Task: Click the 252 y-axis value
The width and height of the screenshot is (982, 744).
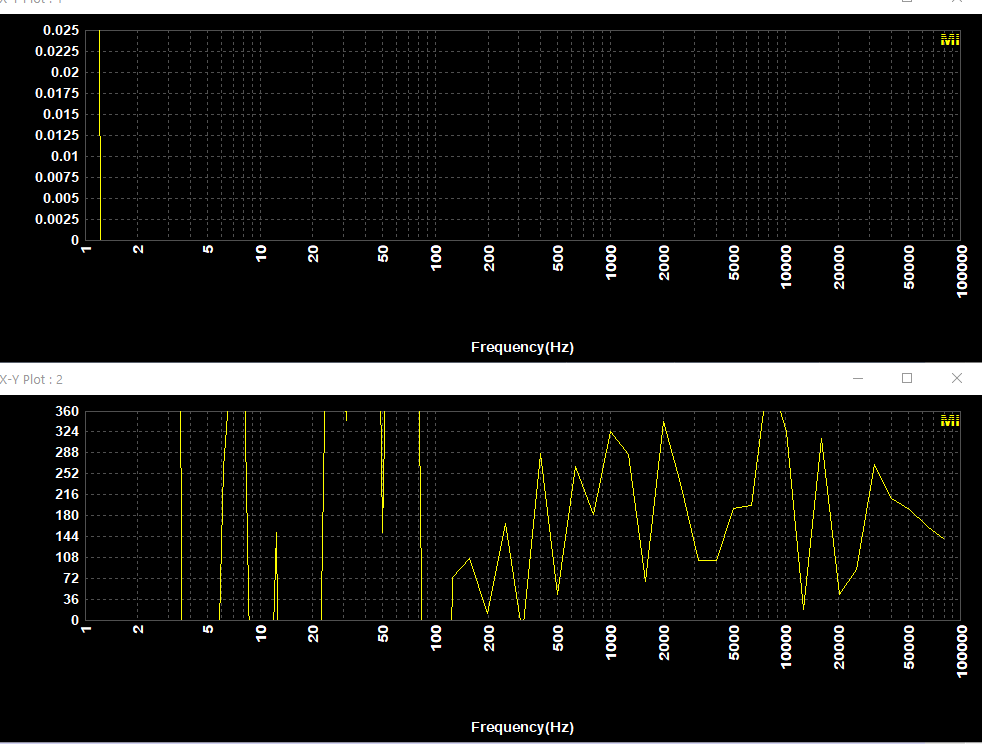Action: [67, 473]
